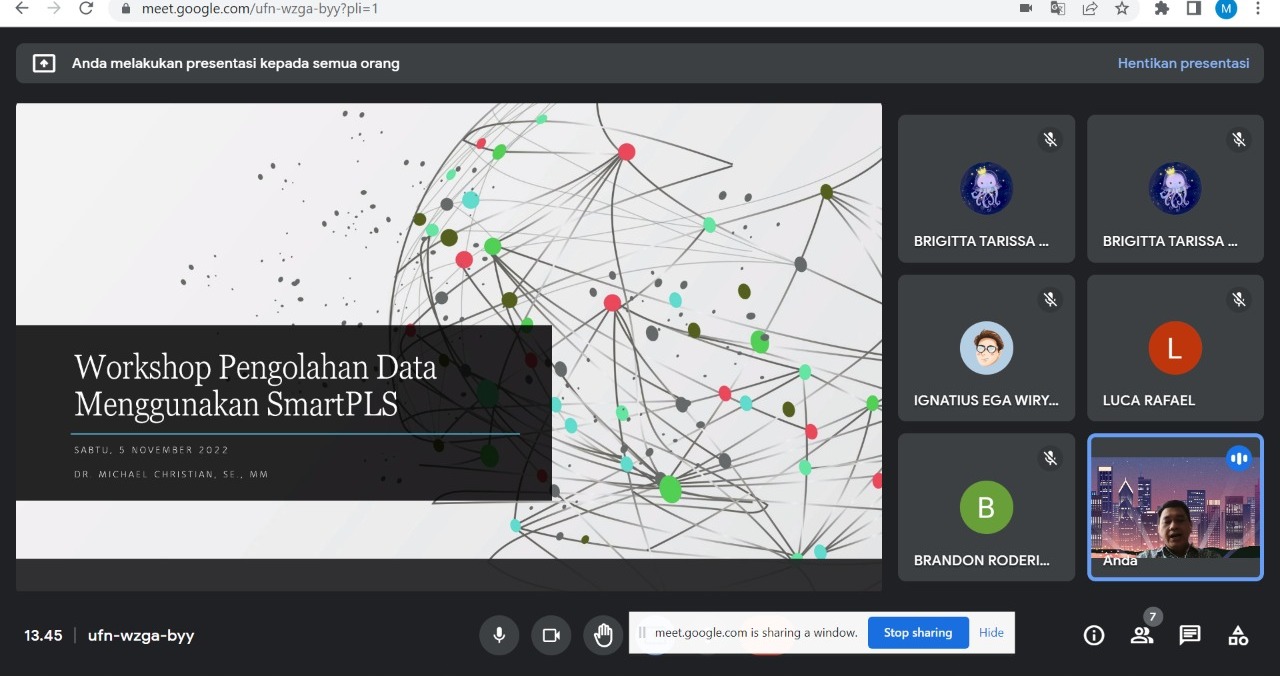Click muted mic icon on LUCA RAFAEL tile
Viewport: 1280px width, 676px height.
[1239, 299]
